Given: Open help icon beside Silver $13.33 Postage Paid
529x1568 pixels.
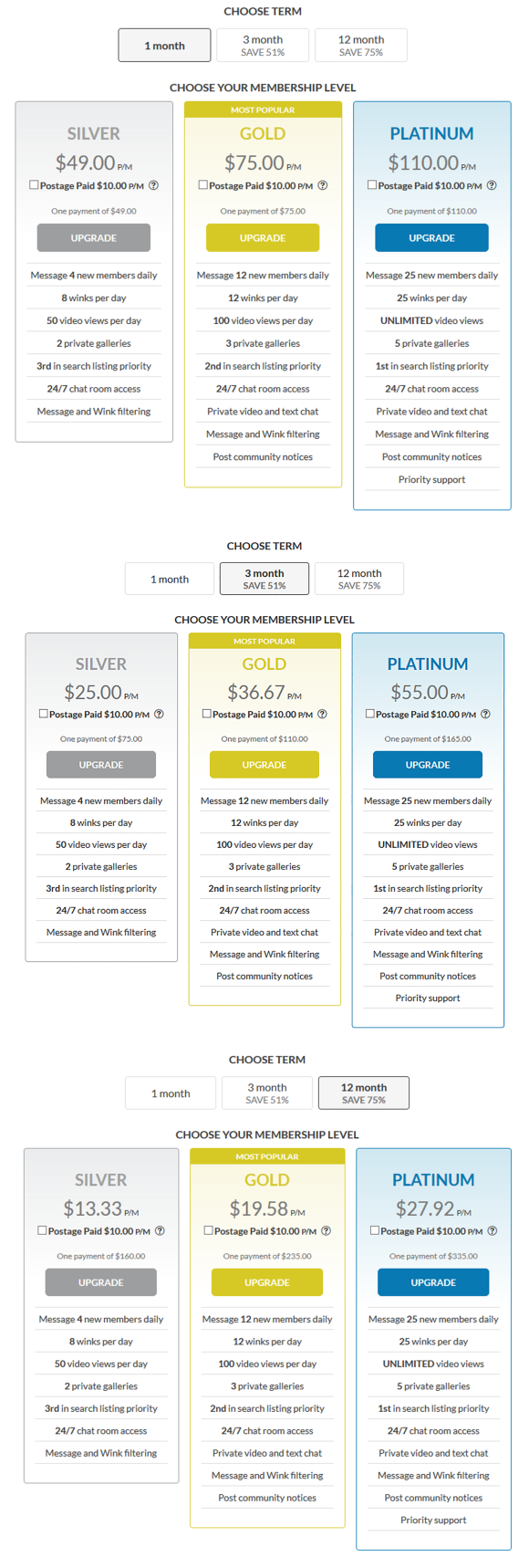Looking at the screenshot, I should [x=160, y=1230].
